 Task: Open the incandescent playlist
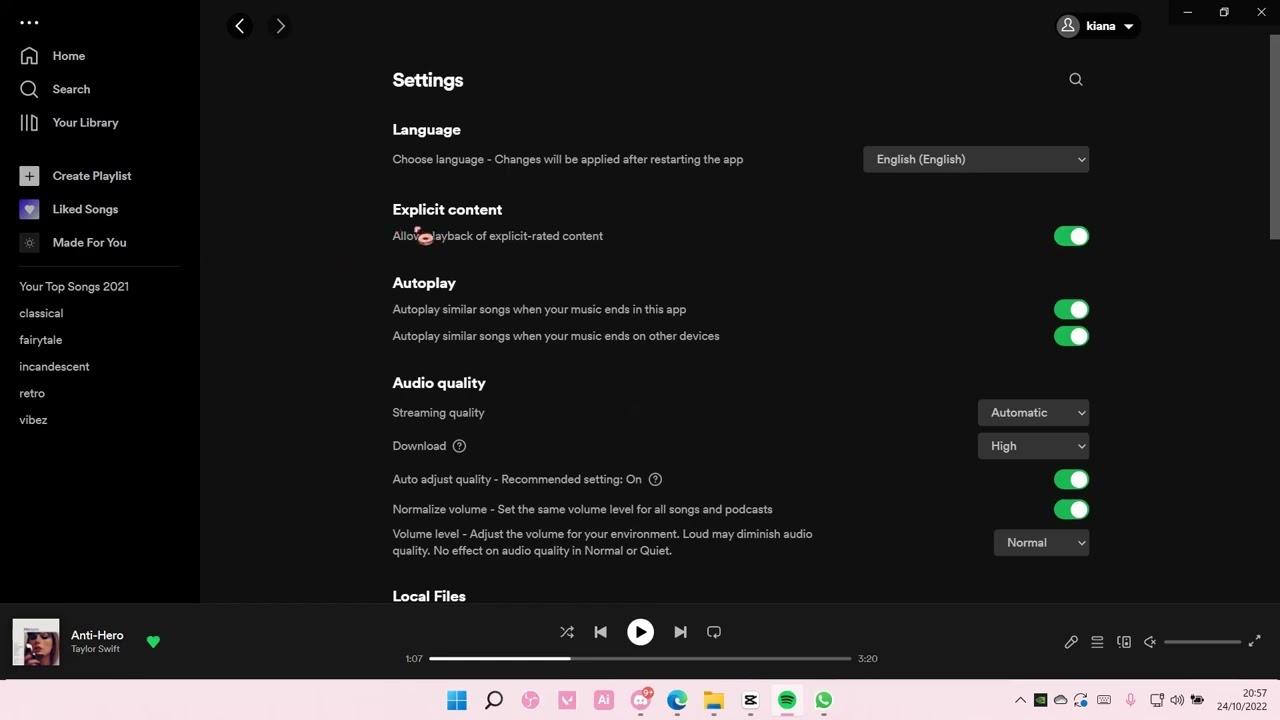[x=54, y=366]
